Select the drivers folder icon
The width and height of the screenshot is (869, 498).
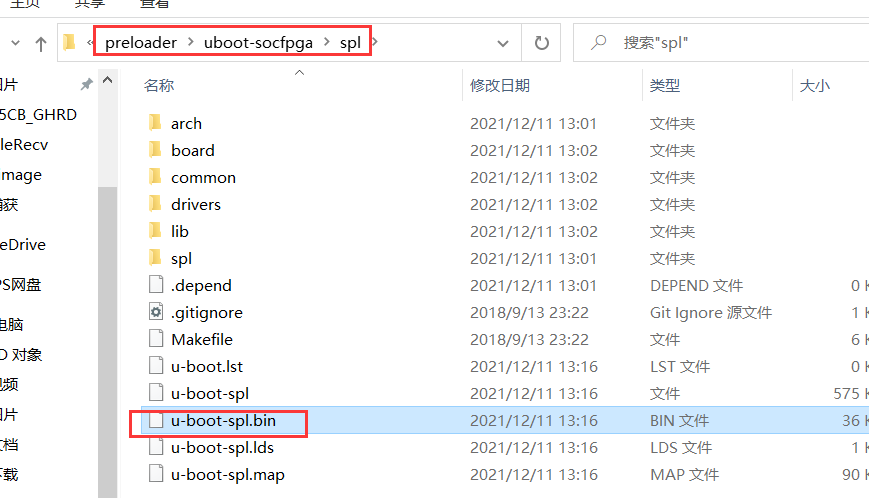(155, 204)
